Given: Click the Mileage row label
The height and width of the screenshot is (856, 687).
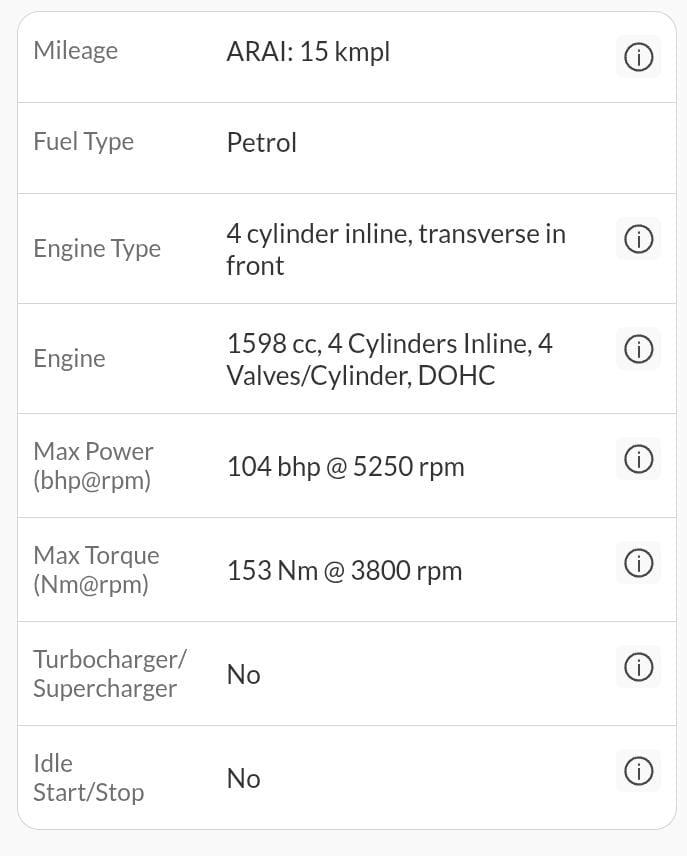Looking at the screenshot, I should point(76,51).
